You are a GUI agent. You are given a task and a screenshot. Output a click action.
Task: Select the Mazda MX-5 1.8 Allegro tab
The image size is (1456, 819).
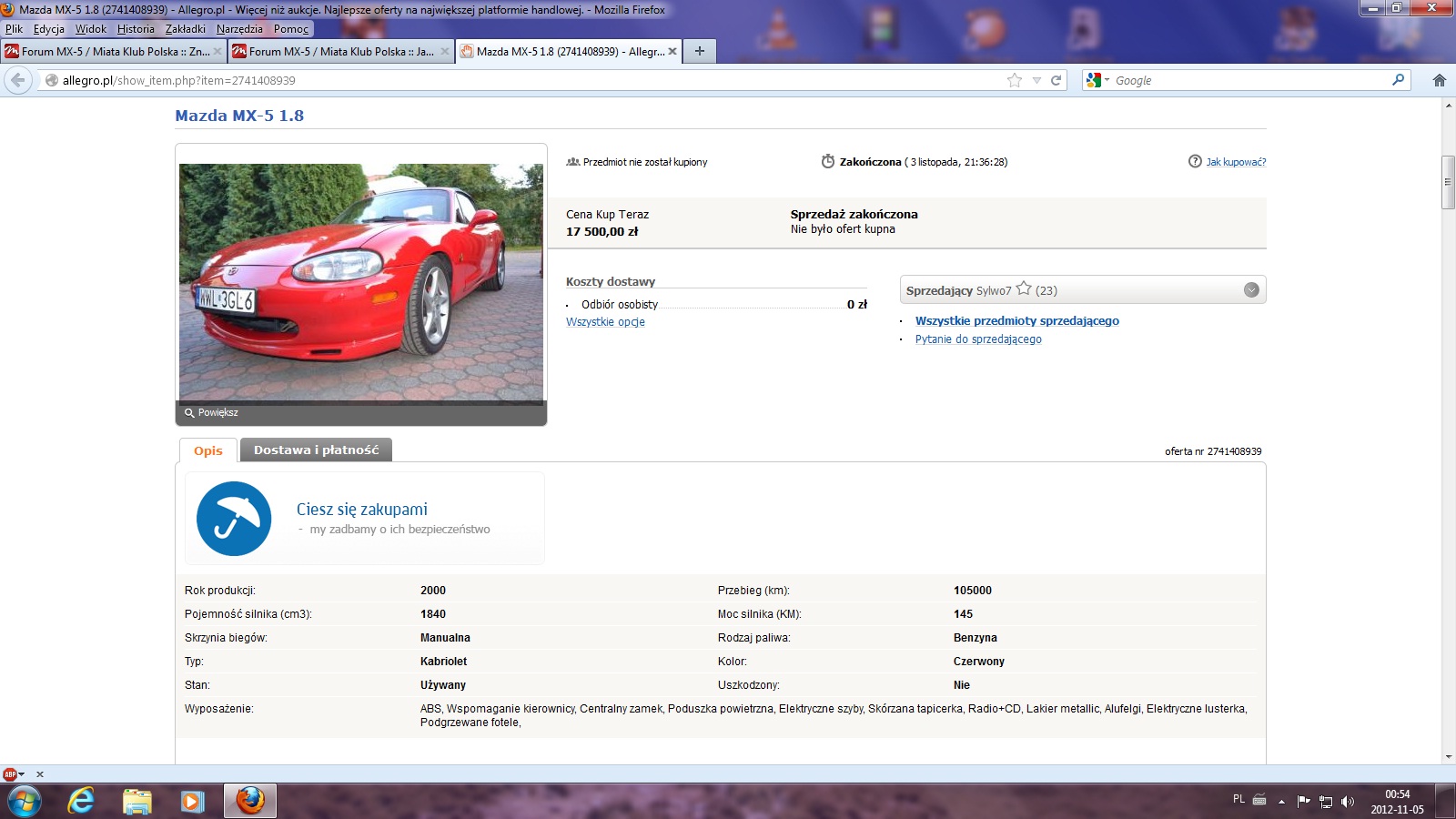[x=569, y=52]
